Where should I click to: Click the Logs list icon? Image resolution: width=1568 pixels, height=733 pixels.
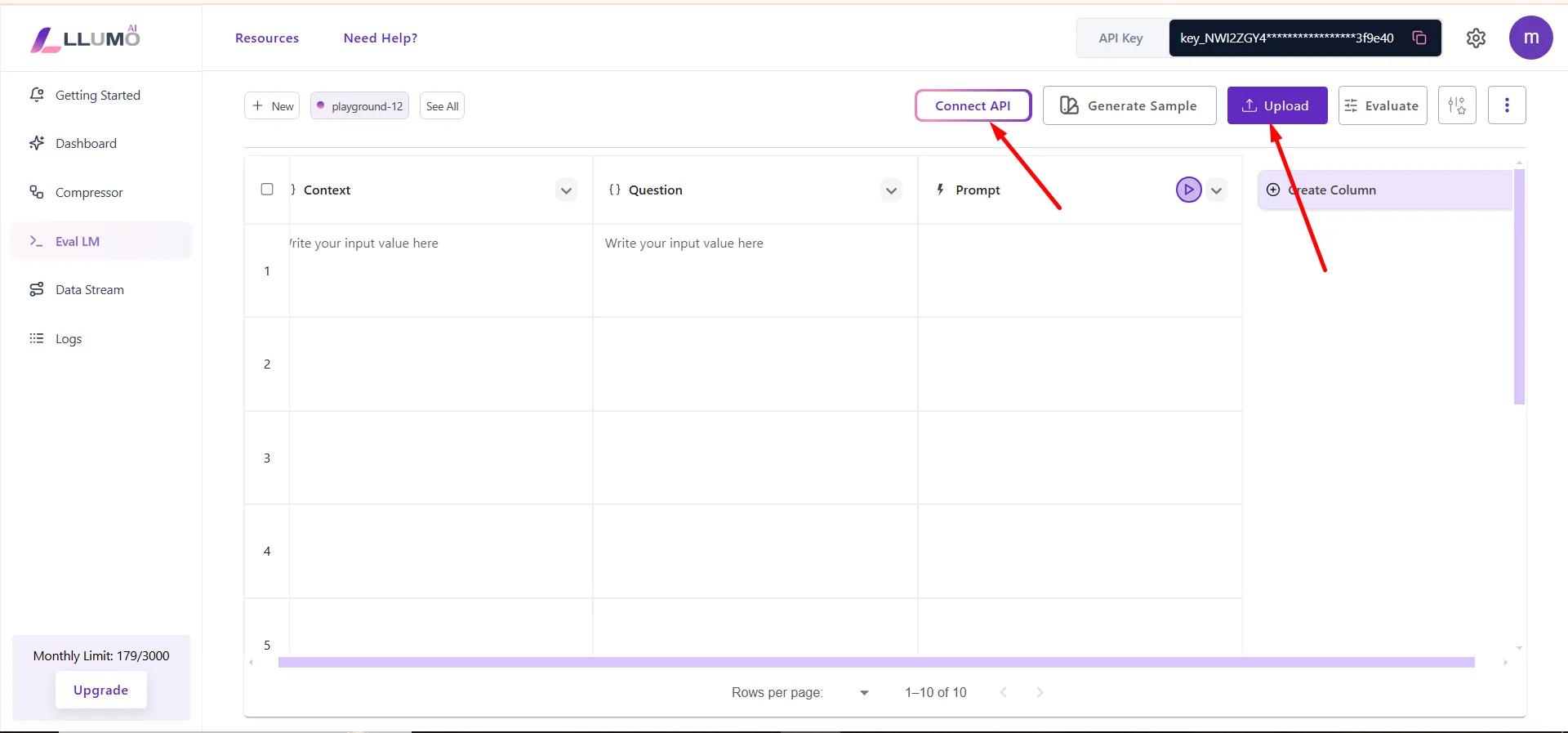37,338
